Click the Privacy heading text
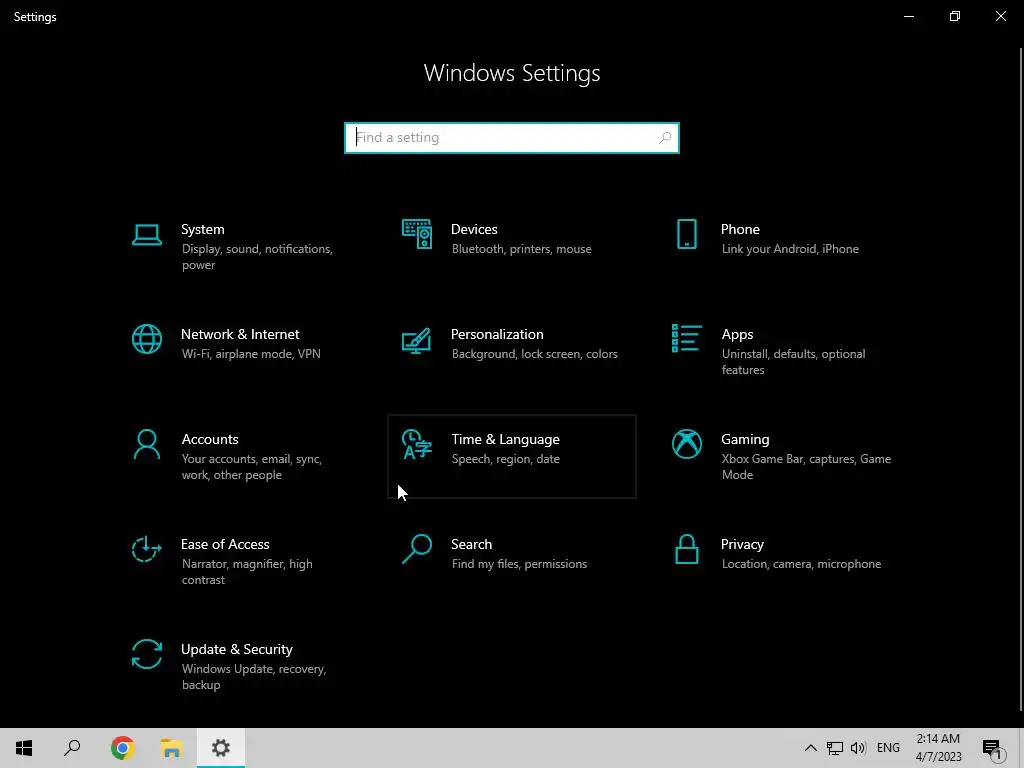The width and height of the screenshot is (1024, 768). tap(742, 545)
